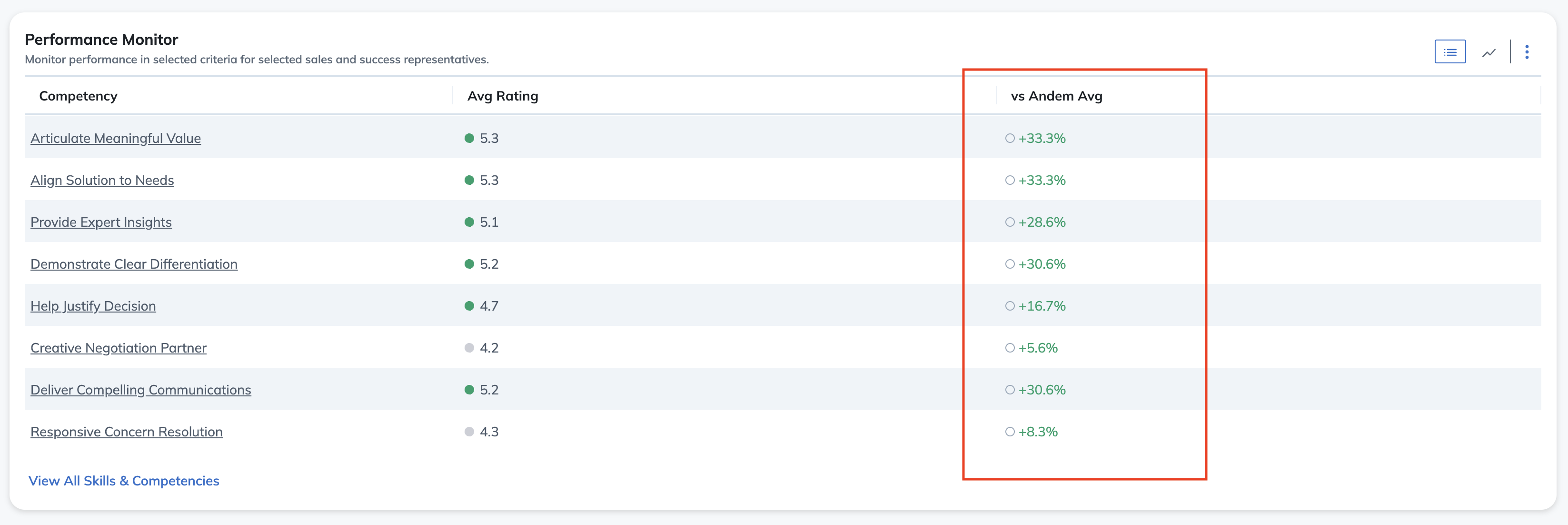Click the green dot beside 5.1 rating
The image size is (1568, 525).
coord(469,222)
